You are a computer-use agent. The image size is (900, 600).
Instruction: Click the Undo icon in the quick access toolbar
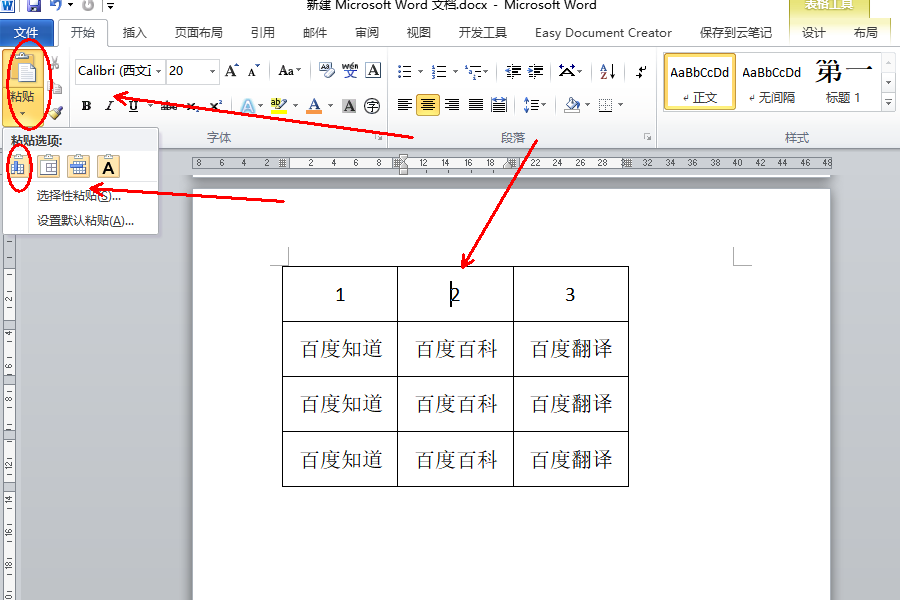(x=56, y=6)
